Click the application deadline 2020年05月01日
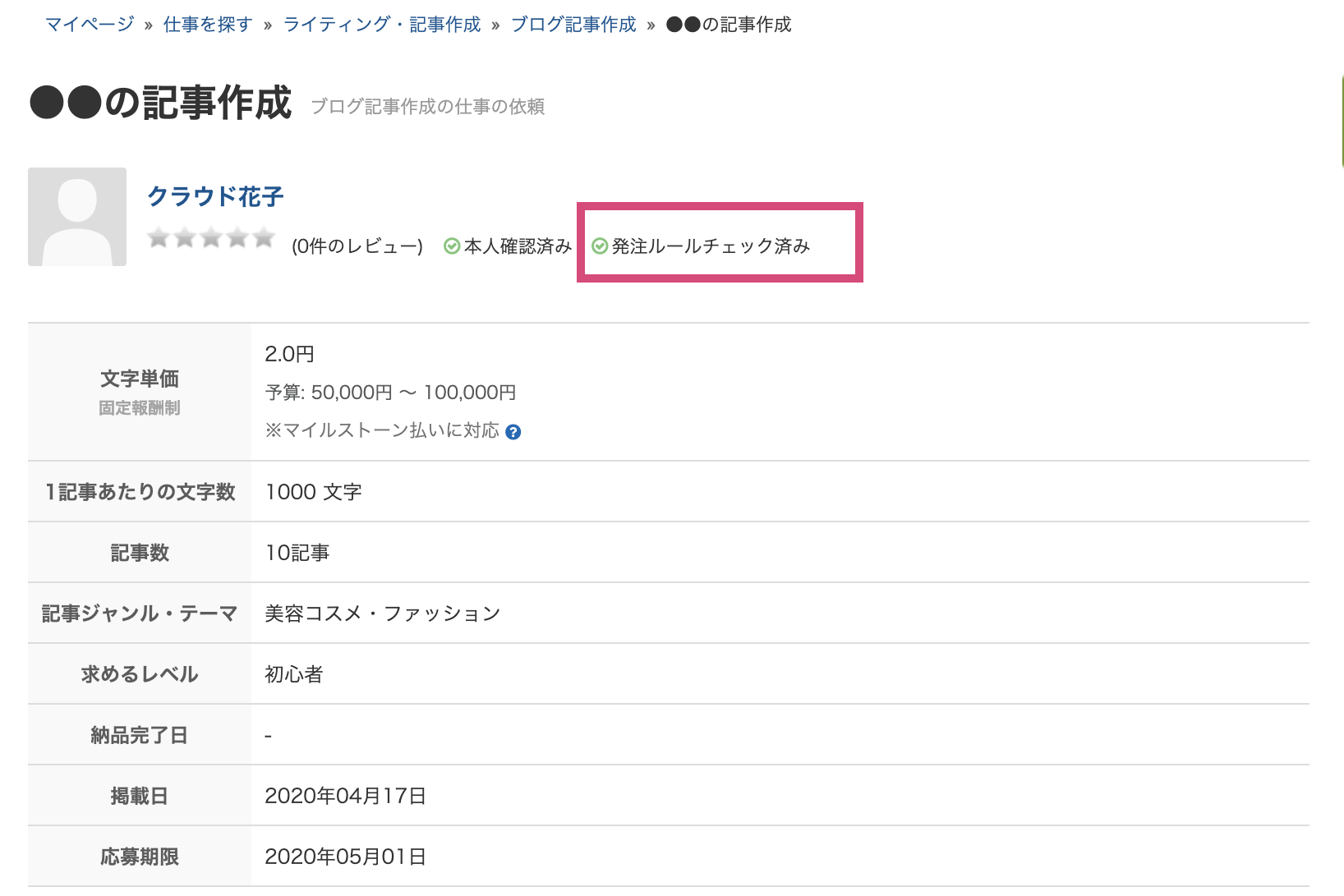Viewport: 1344px width, 896px height. click(345, 857)
